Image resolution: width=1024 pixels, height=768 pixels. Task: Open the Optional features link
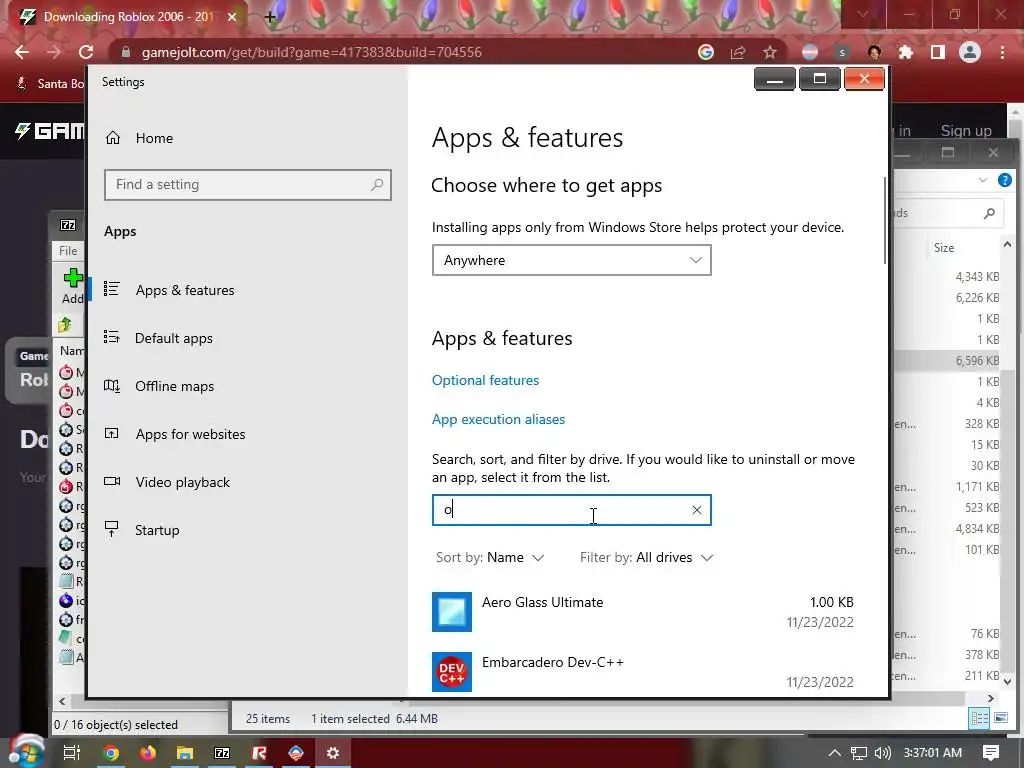coord(485,380)
